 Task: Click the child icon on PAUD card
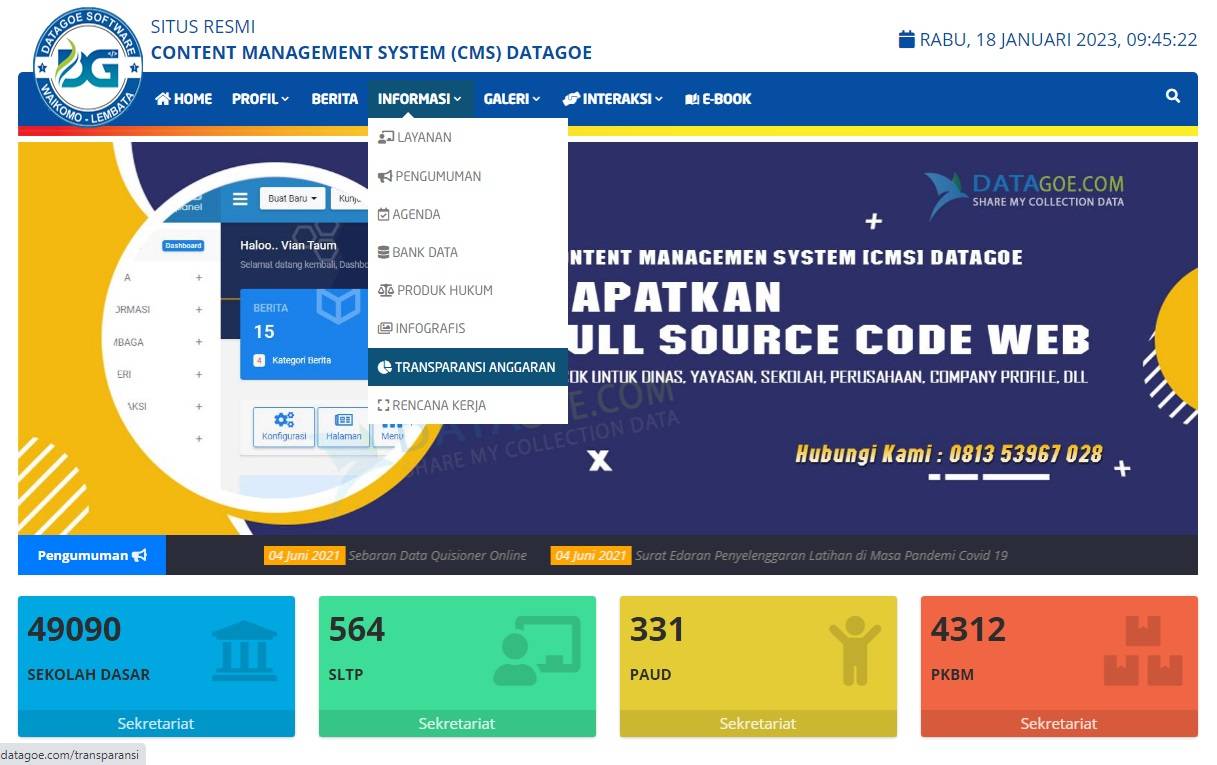(x=855, y=651)
